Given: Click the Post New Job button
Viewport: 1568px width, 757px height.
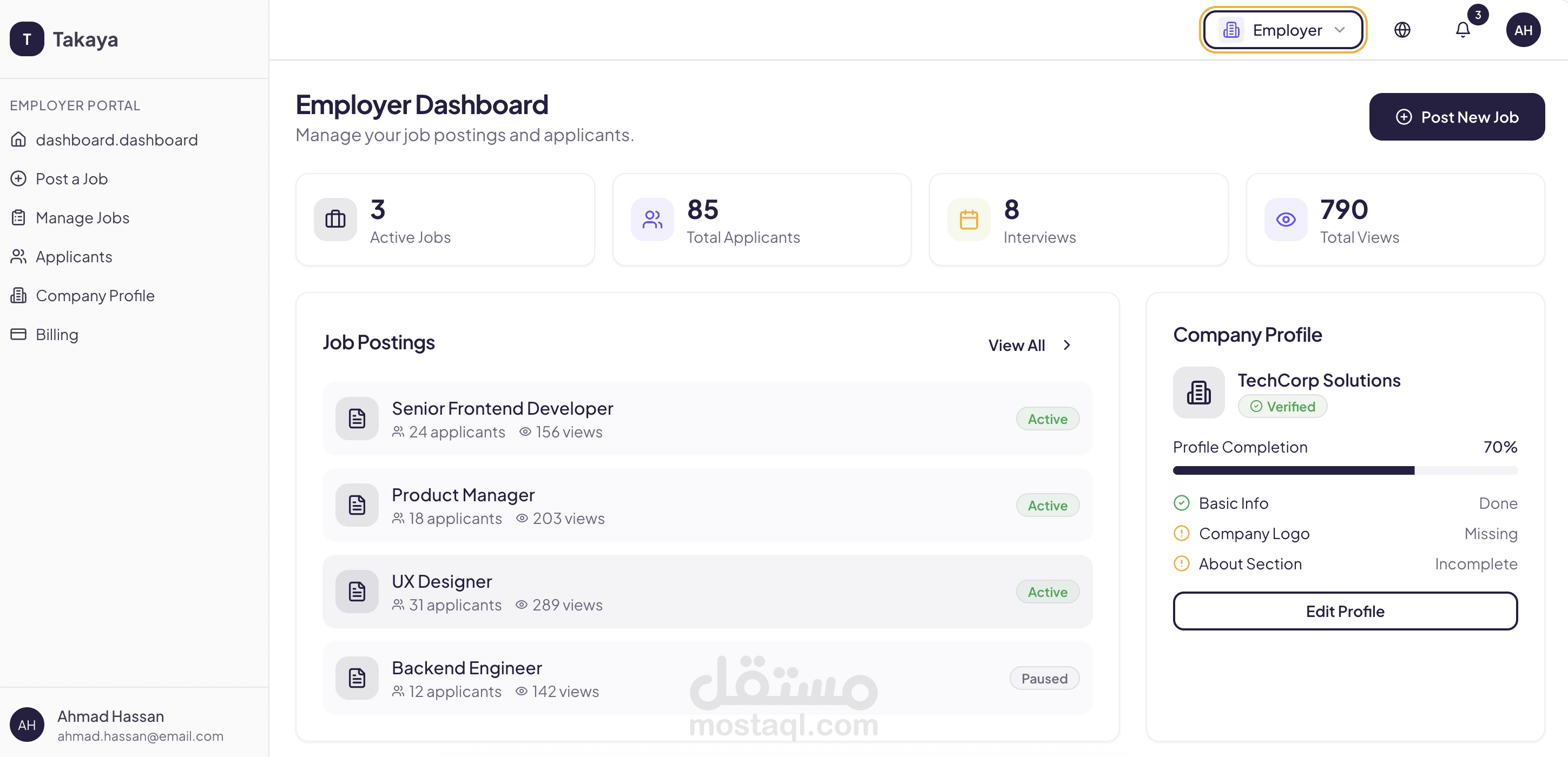Looking at the screenshot, I should [x=1456, y=117].
